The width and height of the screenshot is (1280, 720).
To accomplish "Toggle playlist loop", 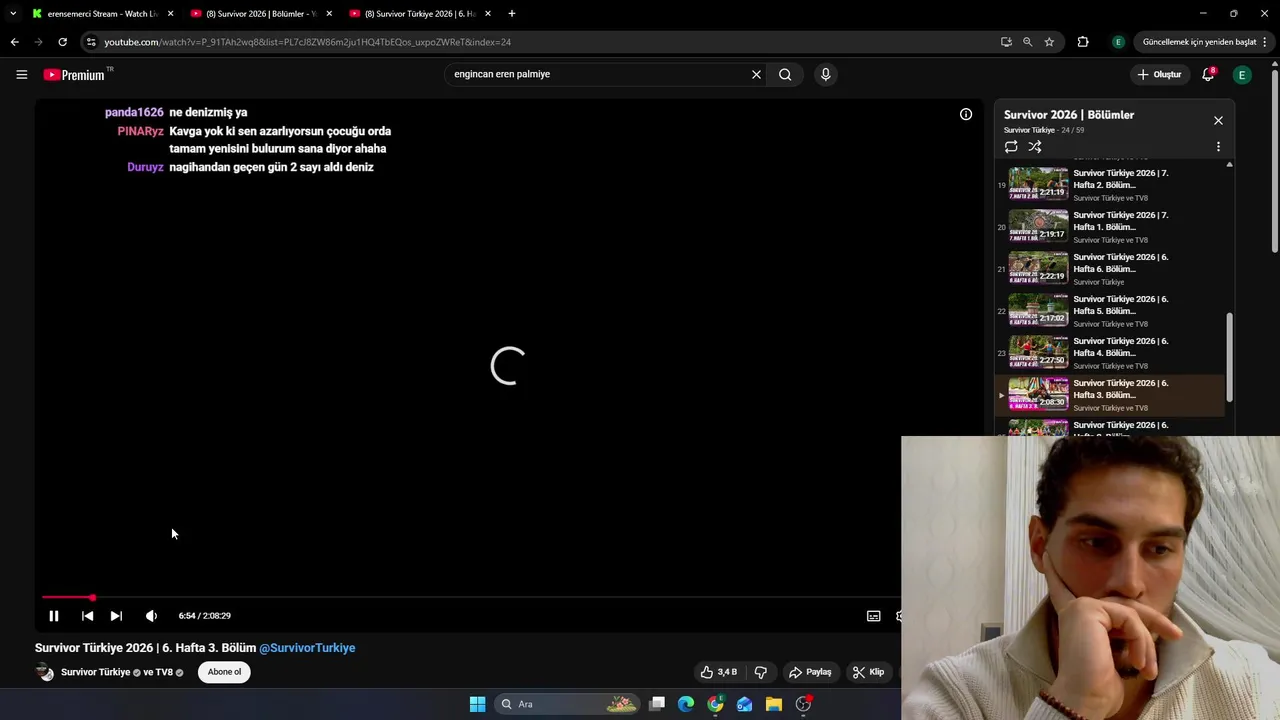I will point(1011,146).
